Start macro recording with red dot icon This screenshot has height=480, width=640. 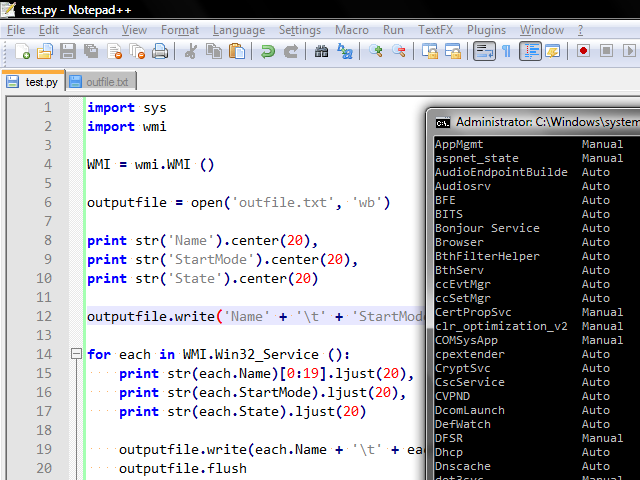point(583,51)
